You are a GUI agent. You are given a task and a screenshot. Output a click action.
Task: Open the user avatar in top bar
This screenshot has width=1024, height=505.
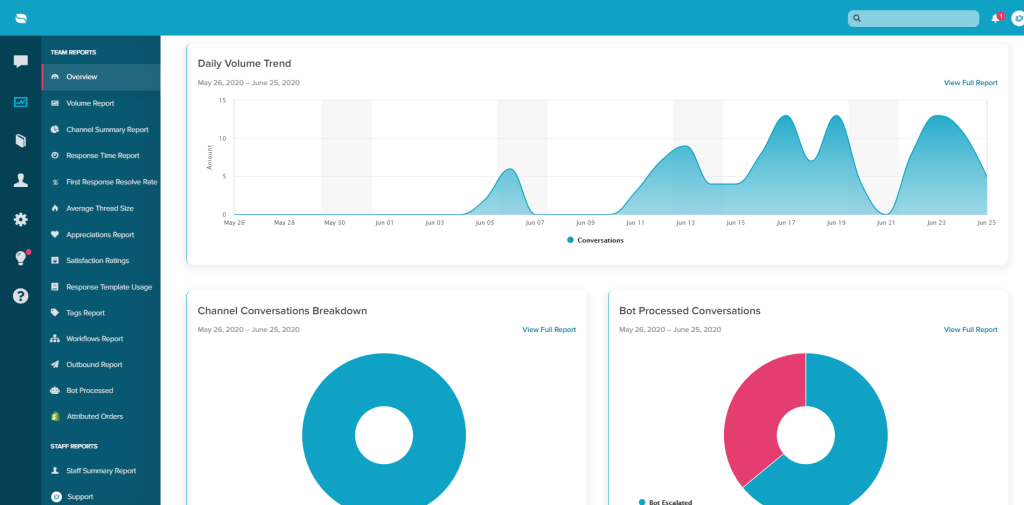[1017, 18]
